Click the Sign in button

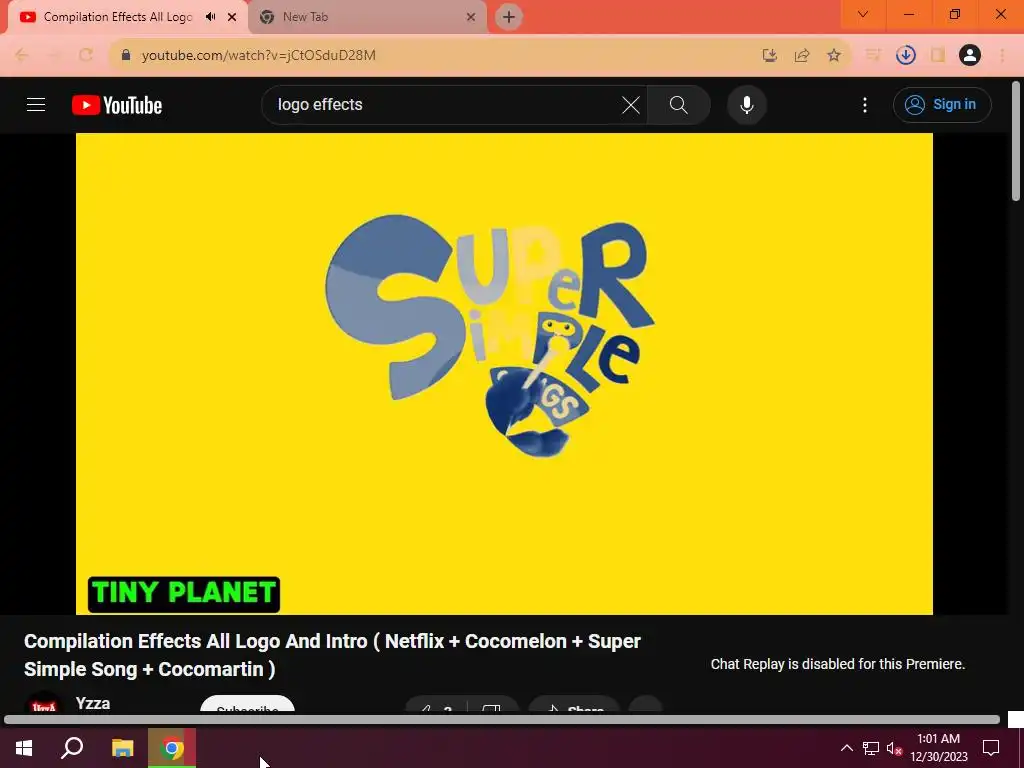942,104
